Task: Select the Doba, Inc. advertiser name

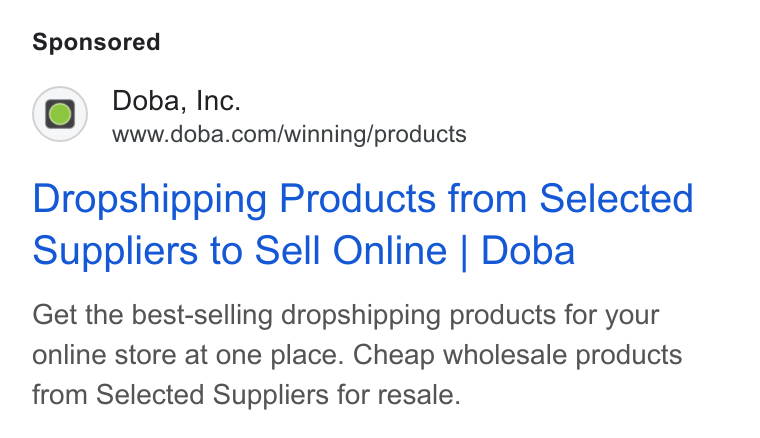Action: coord(176,101)
